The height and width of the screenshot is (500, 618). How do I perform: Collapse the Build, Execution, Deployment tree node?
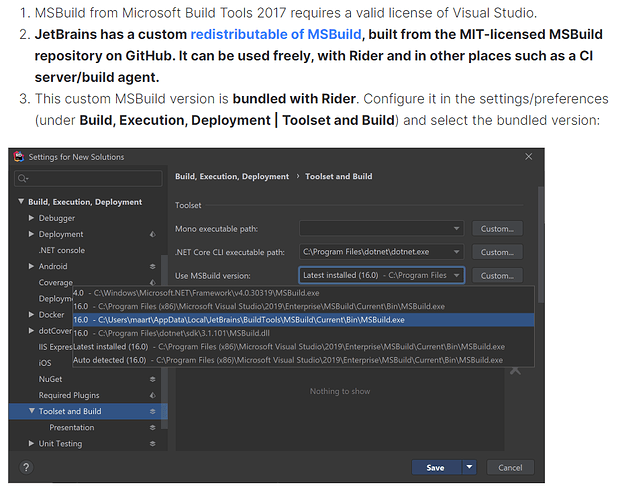click(22, 202)
